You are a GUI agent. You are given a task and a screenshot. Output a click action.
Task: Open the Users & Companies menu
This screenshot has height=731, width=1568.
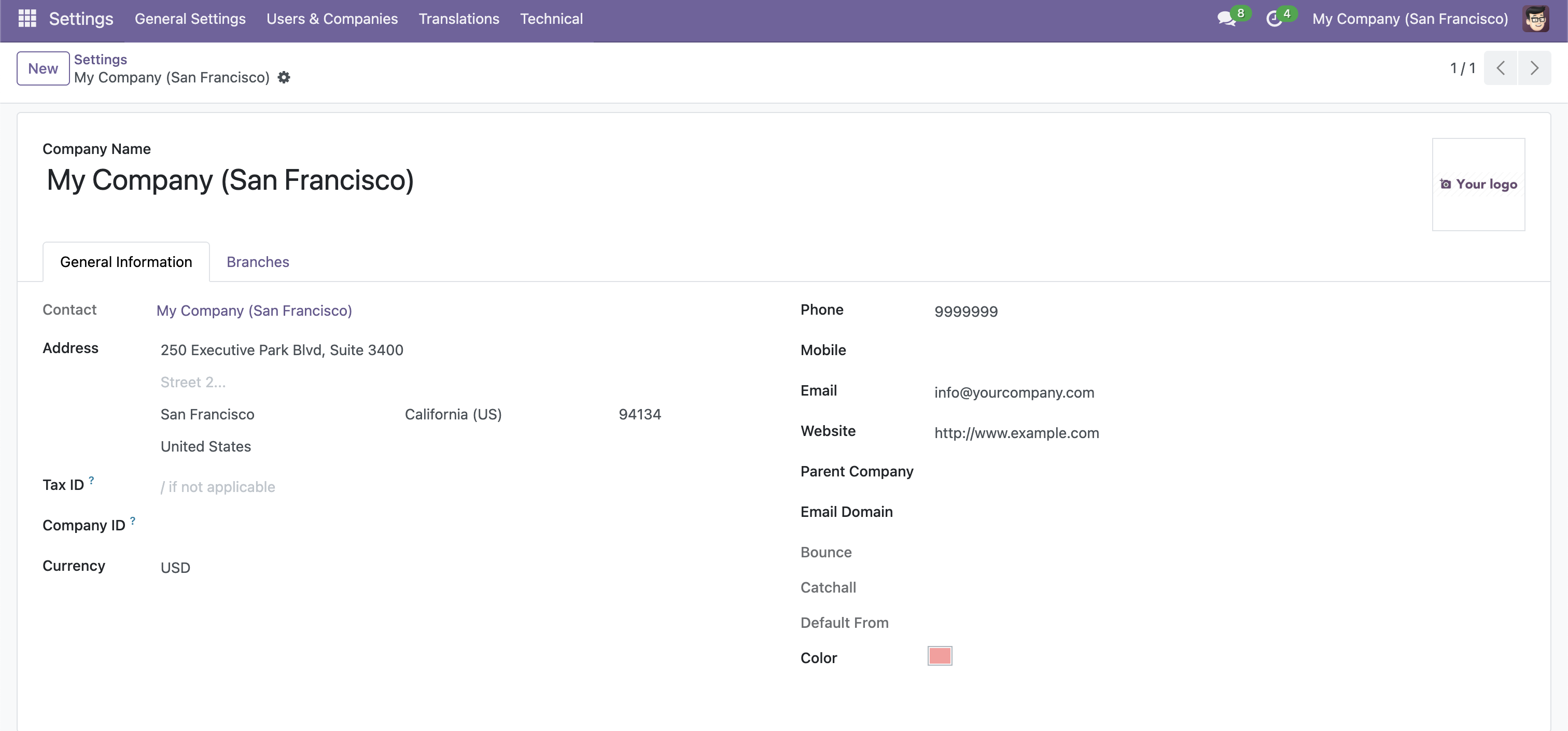click(x=332, y=18)
